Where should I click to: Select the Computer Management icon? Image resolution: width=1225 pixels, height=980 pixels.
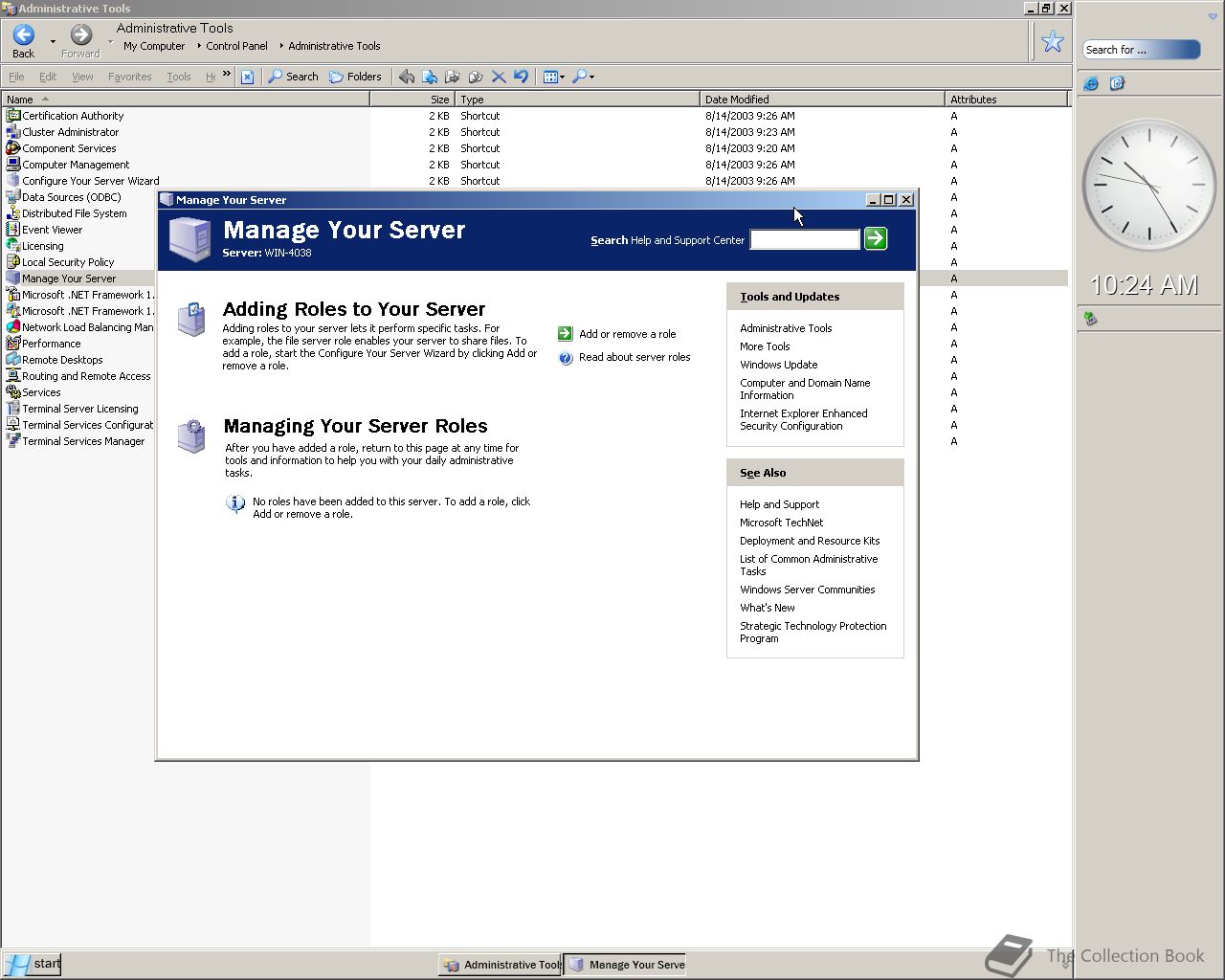coord(13,165)
